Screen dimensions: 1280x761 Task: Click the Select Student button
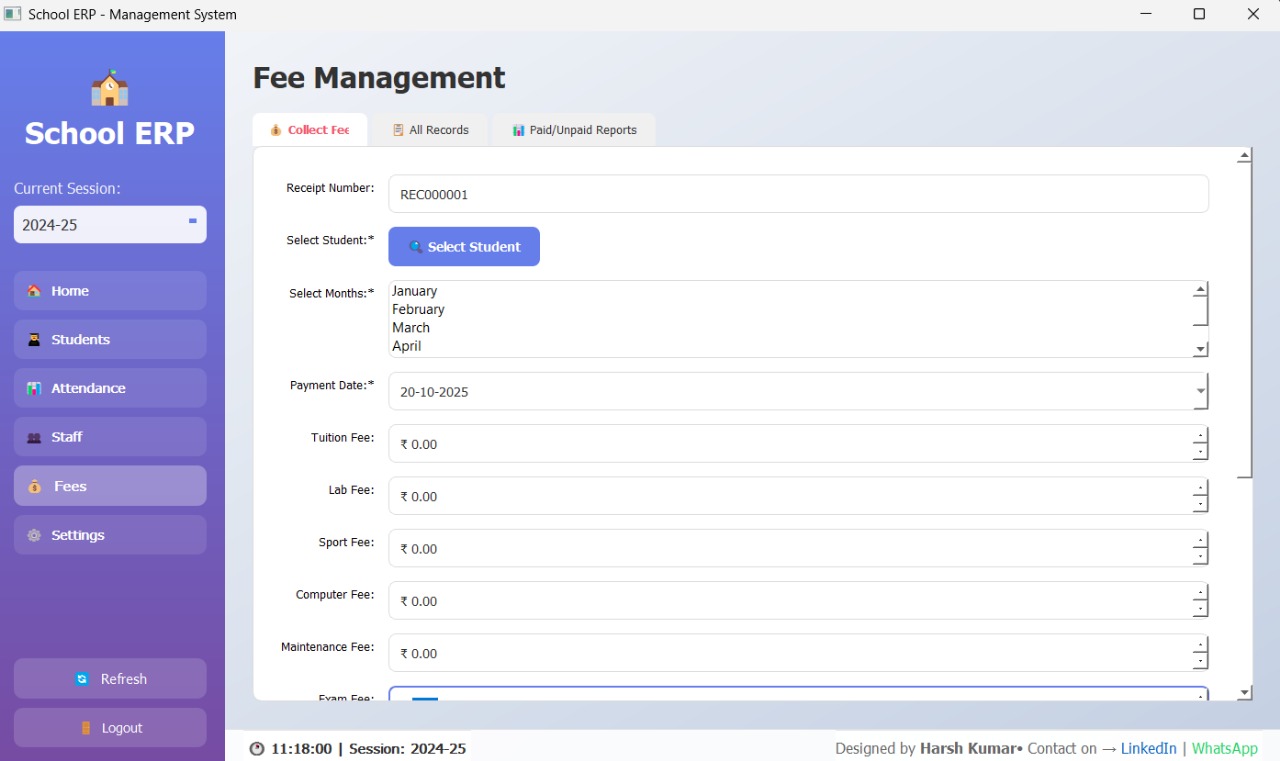coord(464,247)
